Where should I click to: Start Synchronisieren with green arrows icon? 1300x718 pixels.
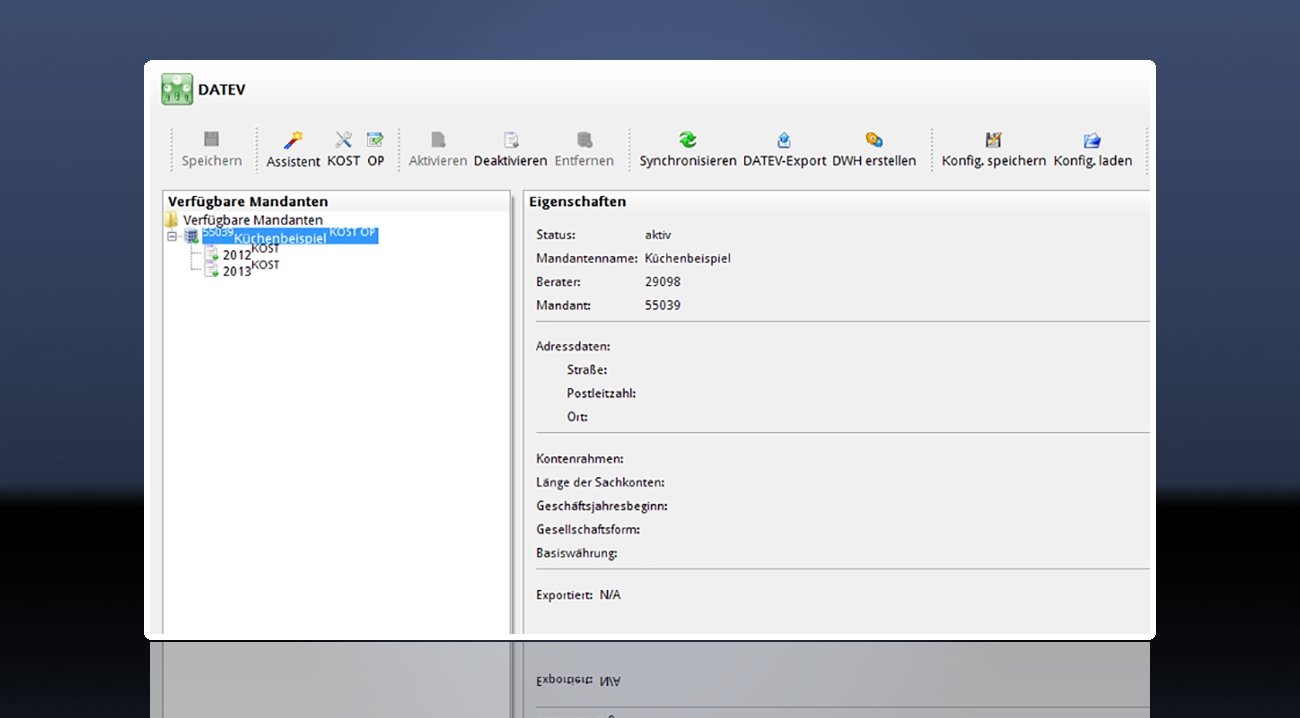tap(688, 141)
